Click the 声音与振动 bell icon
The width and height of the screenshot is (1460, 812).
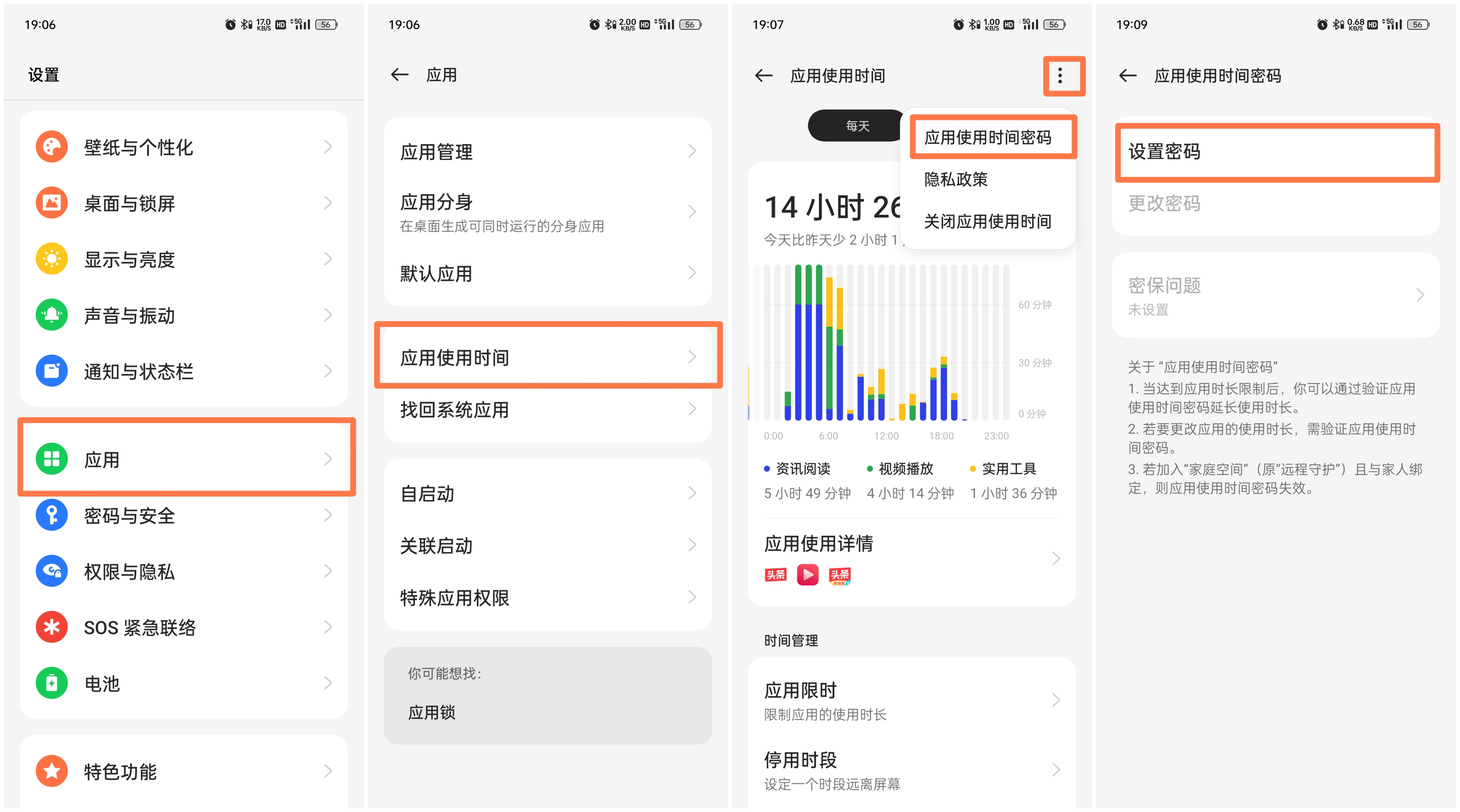coord(51,314)
